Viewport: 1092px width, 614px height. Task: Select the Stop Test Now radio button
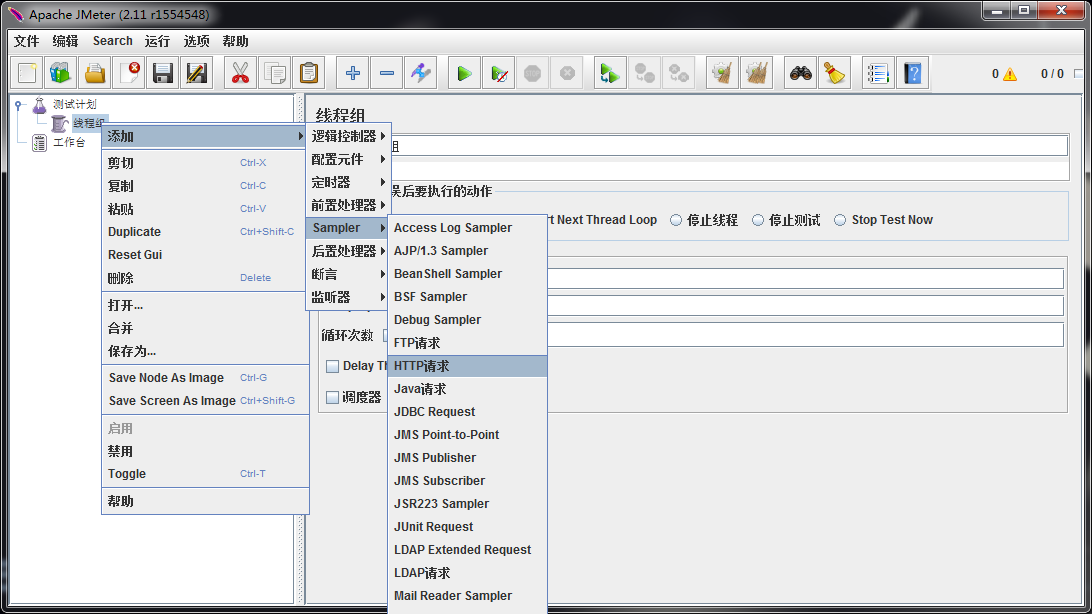(x=840, y=220)
